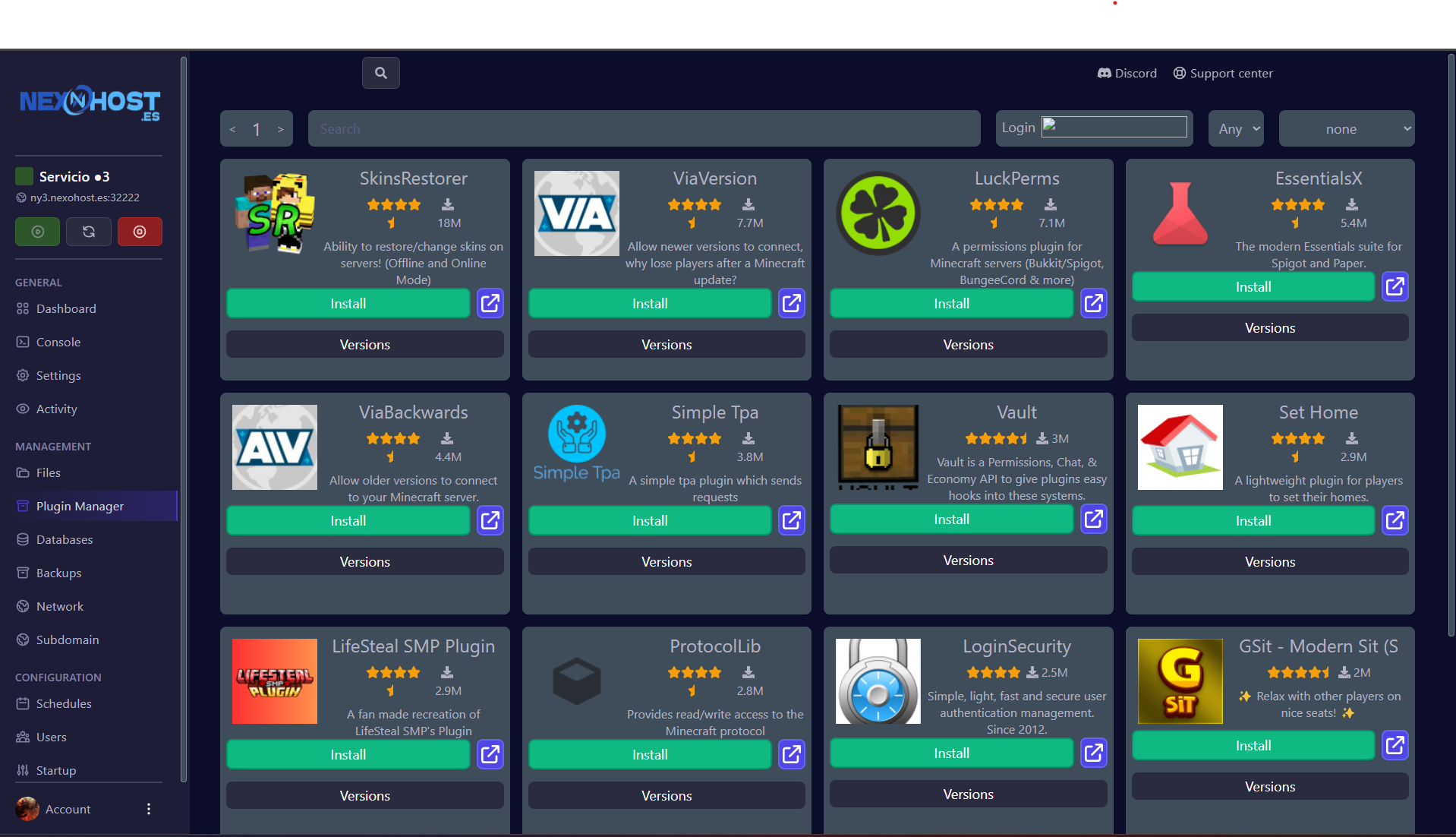Open LuckPerms external link icon

pos(1094,303)
